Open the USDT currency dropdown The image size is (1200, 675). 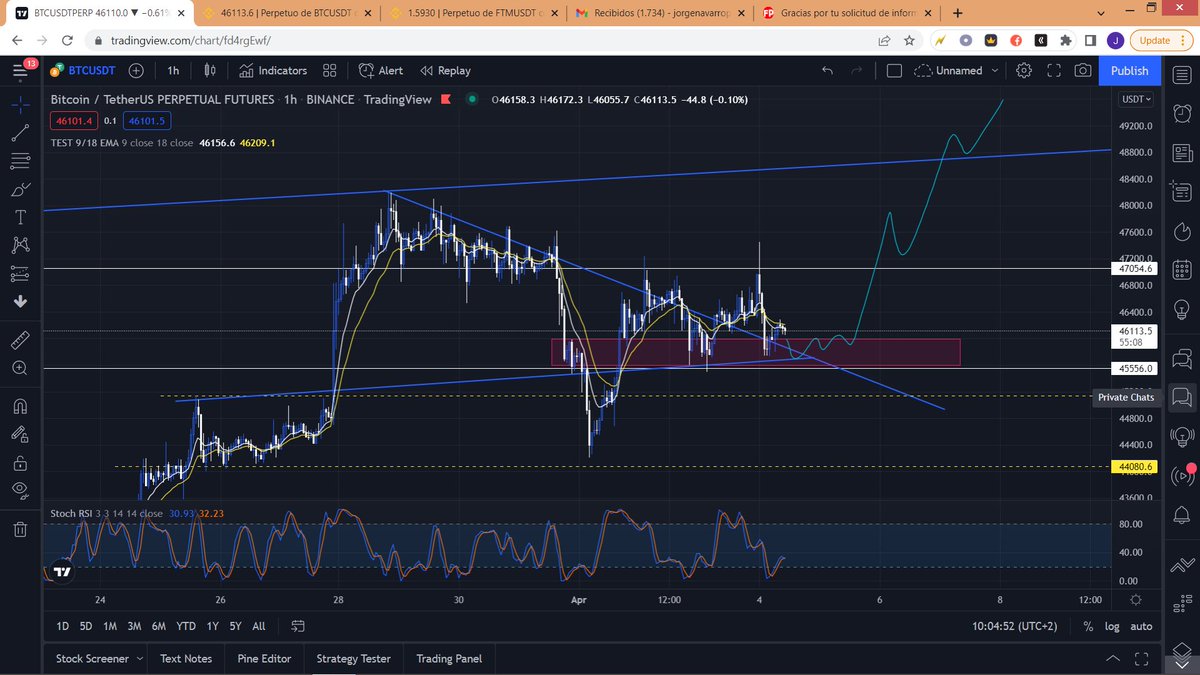coord(1136,99)
